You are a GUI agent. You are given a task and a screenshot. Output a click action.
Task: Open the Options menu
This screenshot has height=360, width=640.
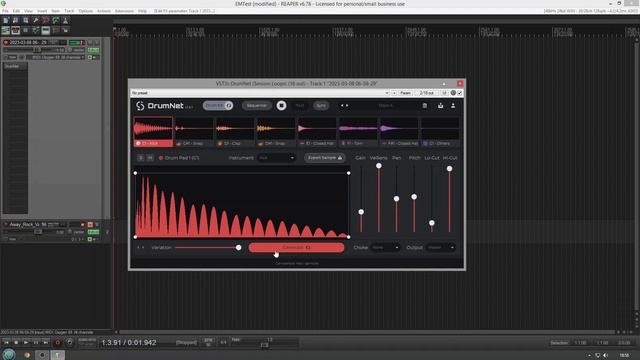85,11
